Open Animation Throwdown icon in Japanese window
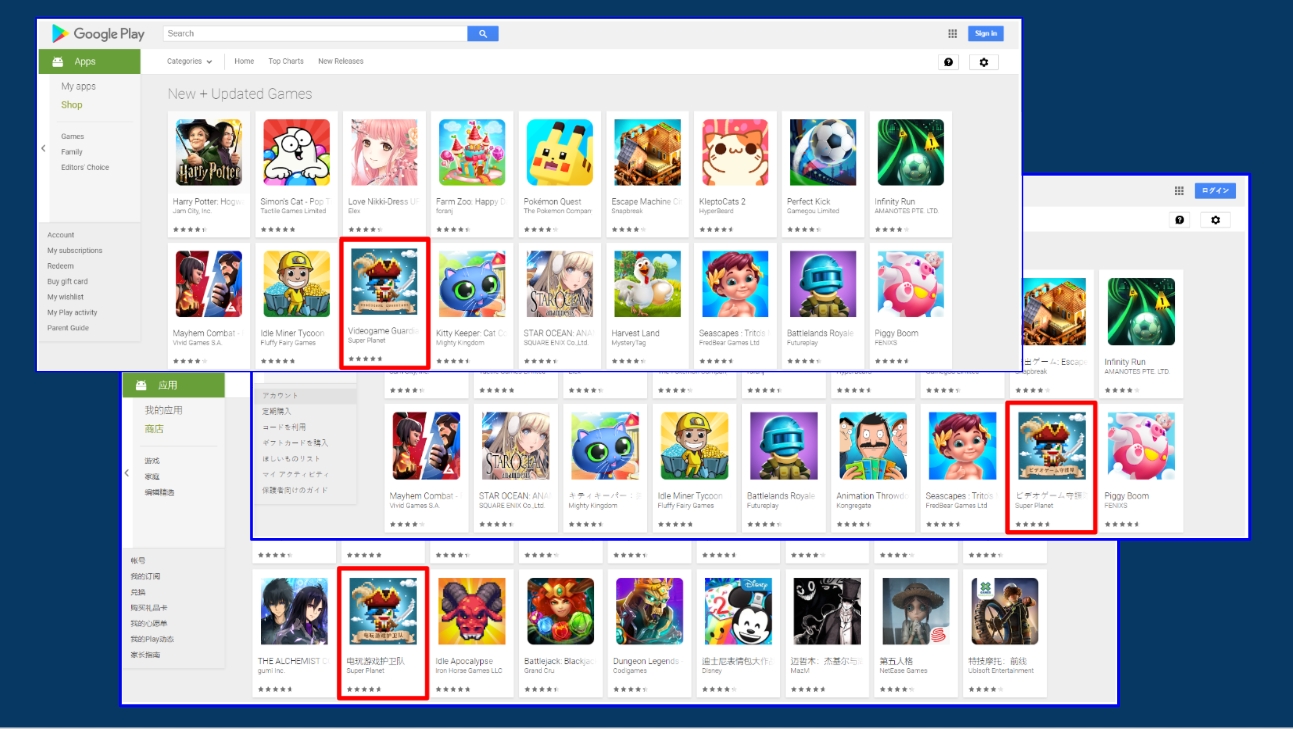The width and height of the screenshot is (1293, 729). (x=873, y=446)
